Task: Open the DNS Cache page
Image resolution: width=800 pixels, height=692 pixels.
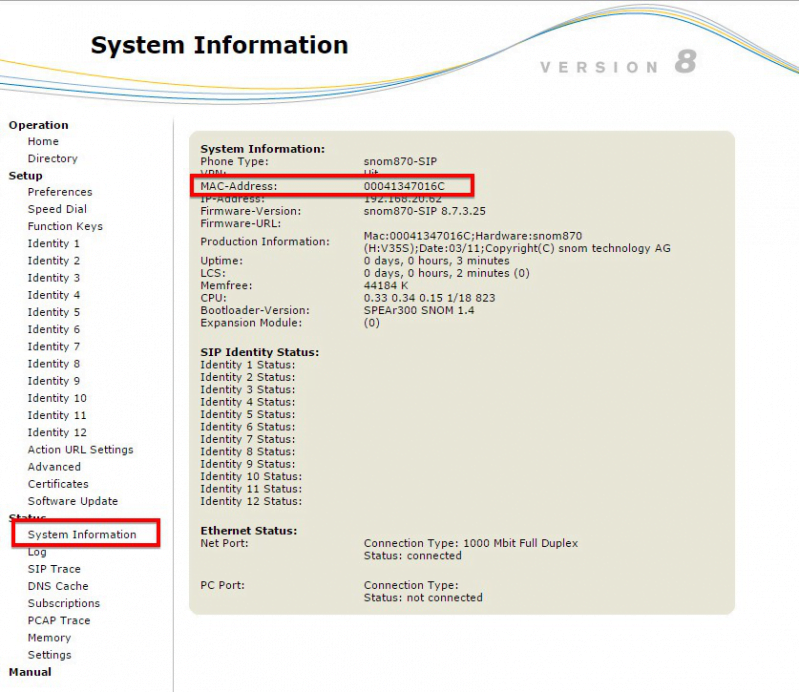Action: pyautogui.click(x=58, y=586)
